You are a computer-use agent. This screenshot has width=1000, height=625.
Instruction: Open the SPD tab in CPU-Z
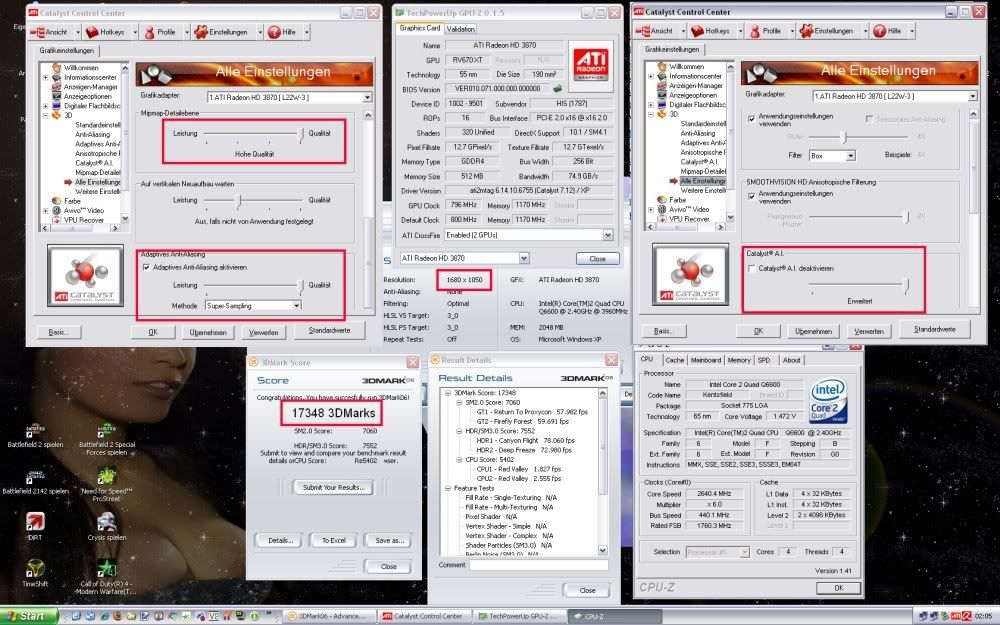point(764,360)
